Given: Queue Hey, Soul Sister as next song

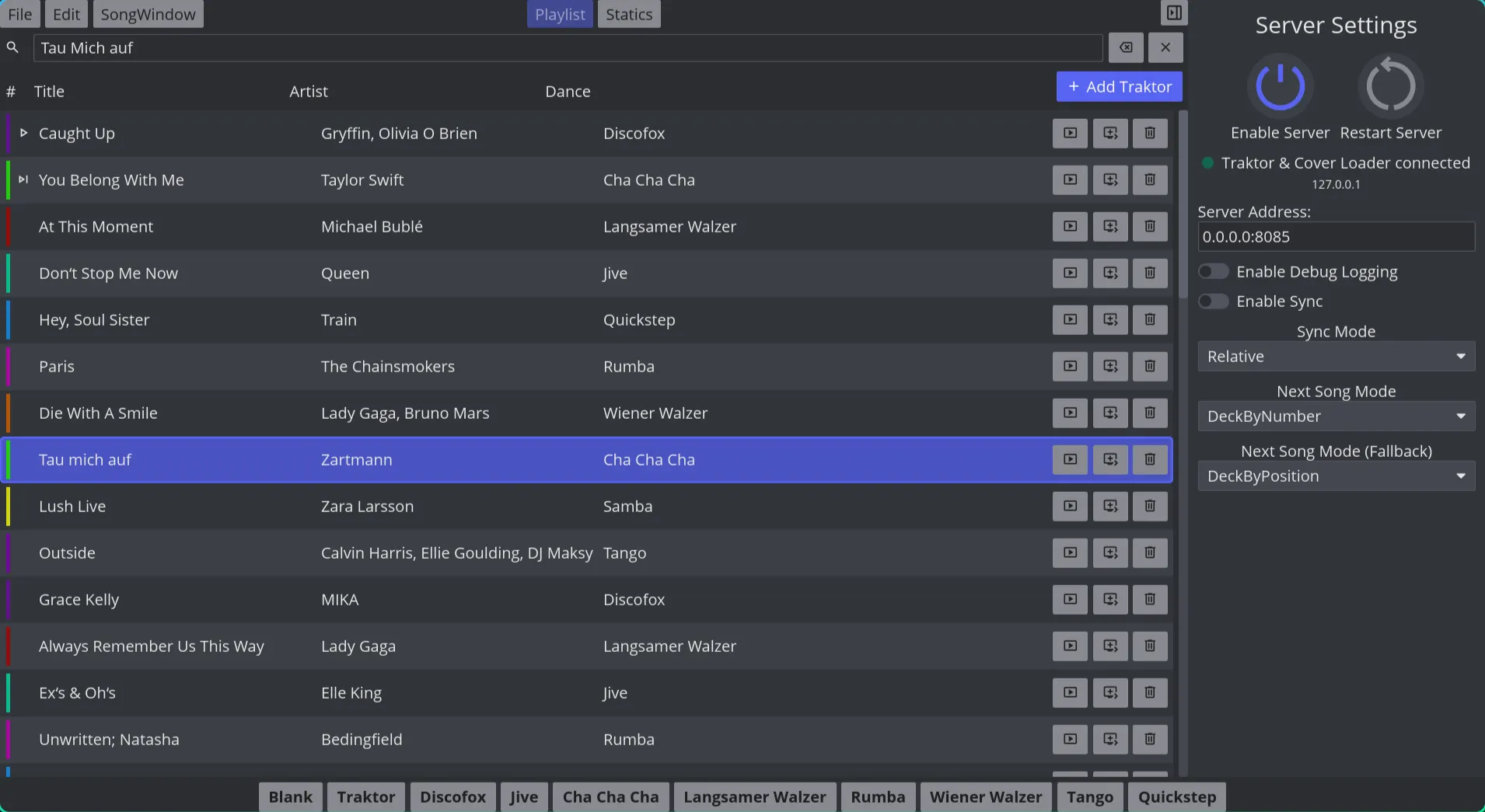Looking at the screenshot, I should pos(1110,319).
